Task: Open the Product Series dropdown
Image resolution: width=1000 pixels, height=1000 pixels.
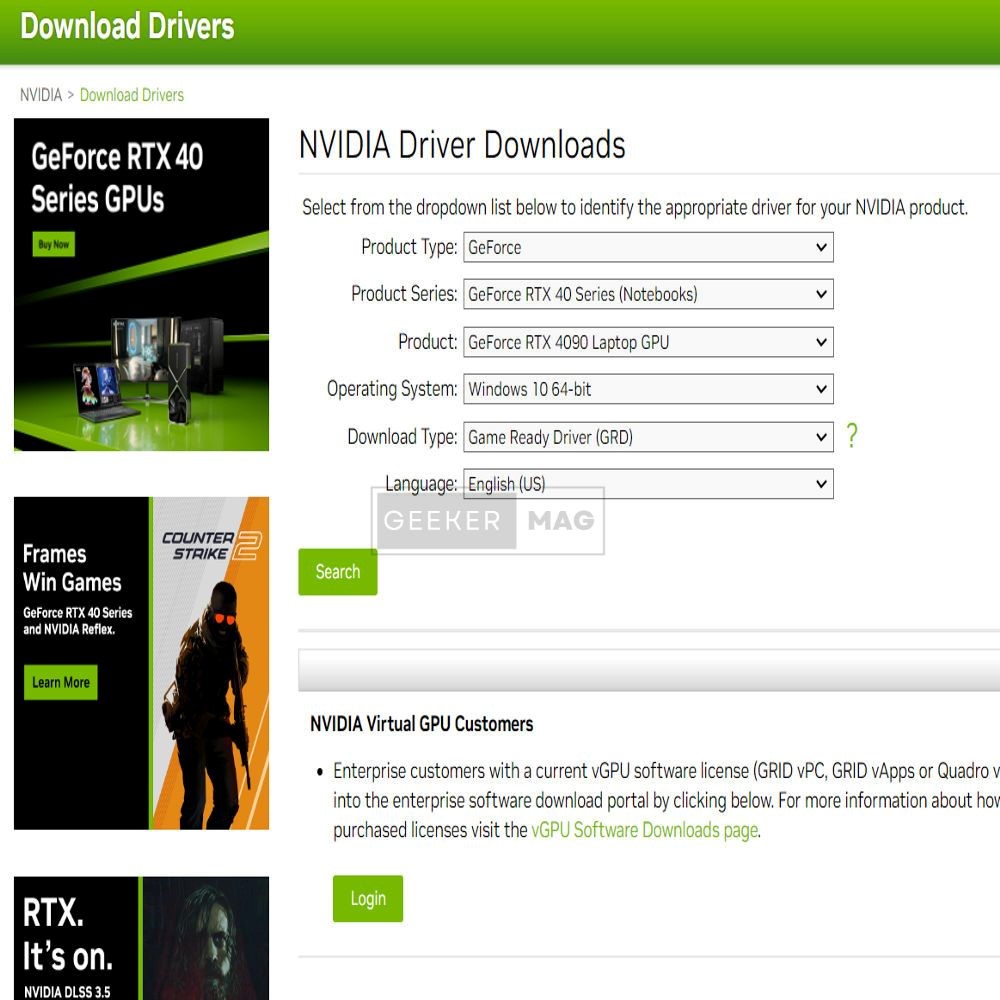Action: 648,294
